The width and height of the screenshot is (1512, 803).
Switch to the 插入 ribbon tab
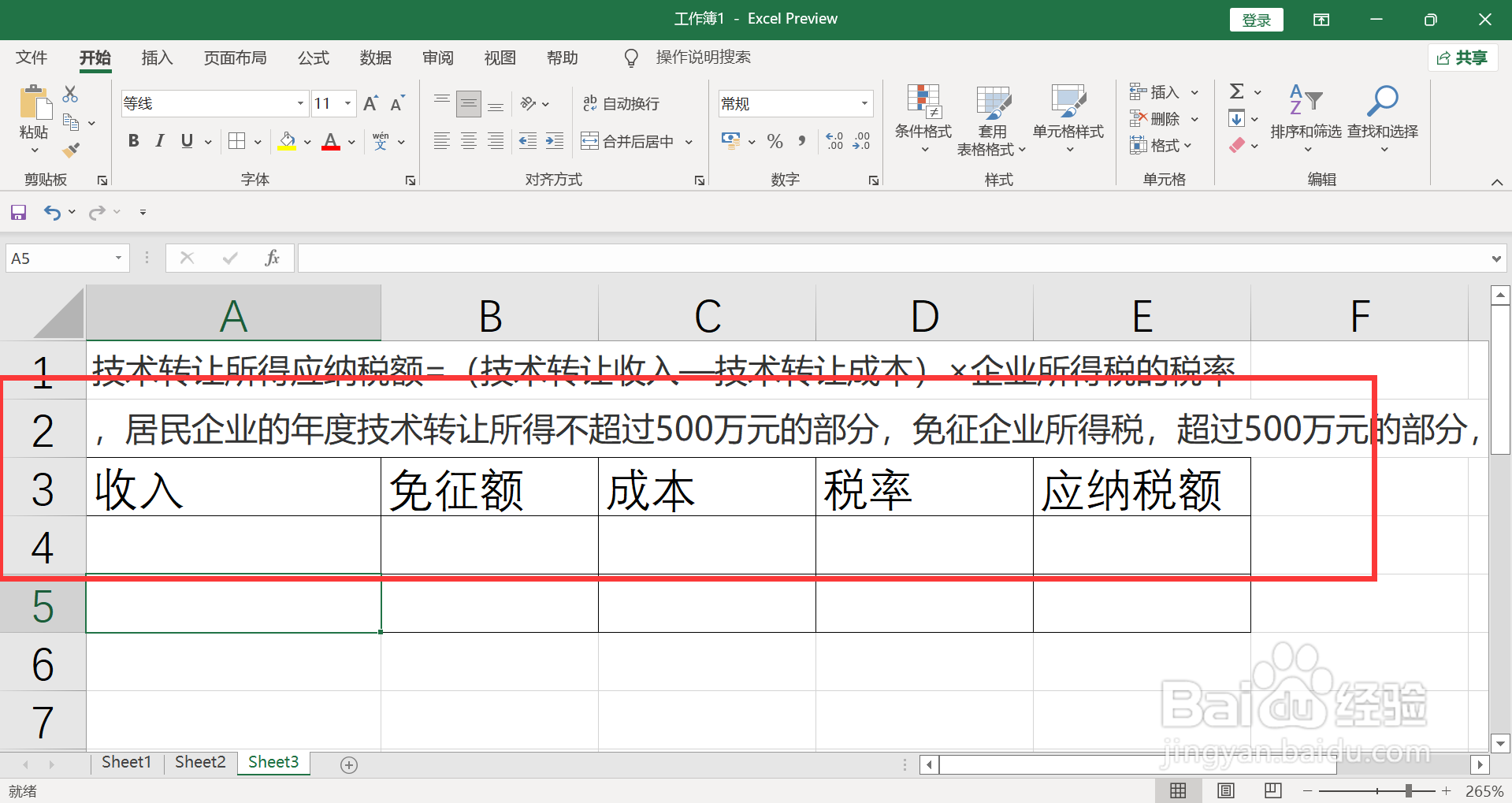[156, 58]
